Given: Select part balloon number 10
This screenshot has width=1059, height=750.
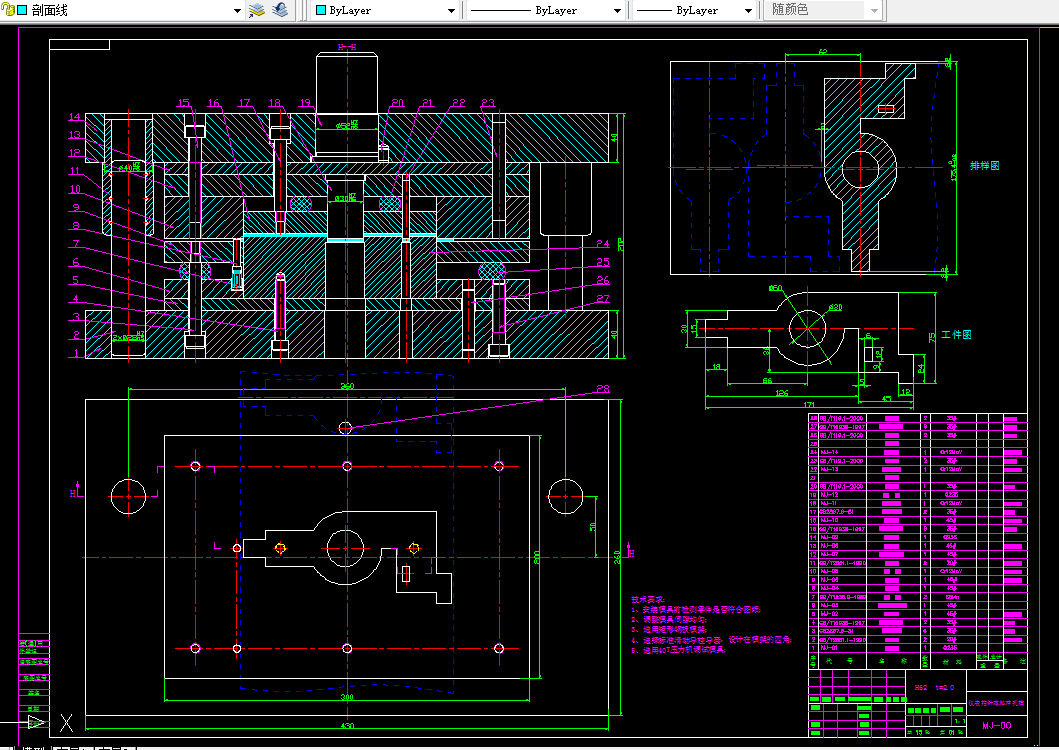Looking at the screenshot, I should 74,189.
